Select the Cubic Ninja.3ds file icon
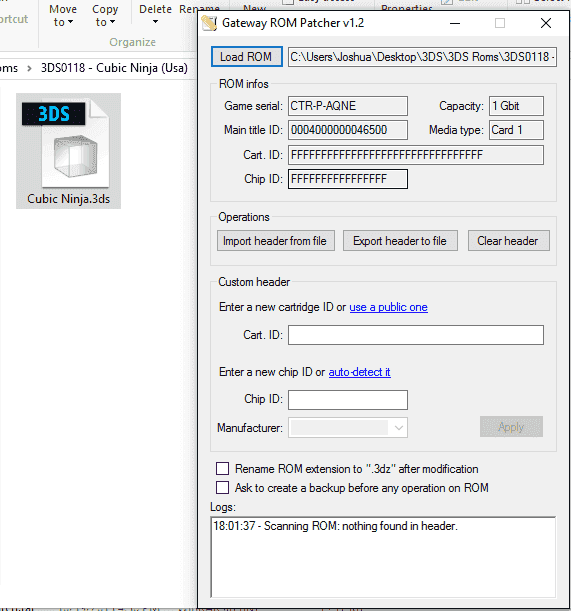The image size is (571, 611). point(69,151)
